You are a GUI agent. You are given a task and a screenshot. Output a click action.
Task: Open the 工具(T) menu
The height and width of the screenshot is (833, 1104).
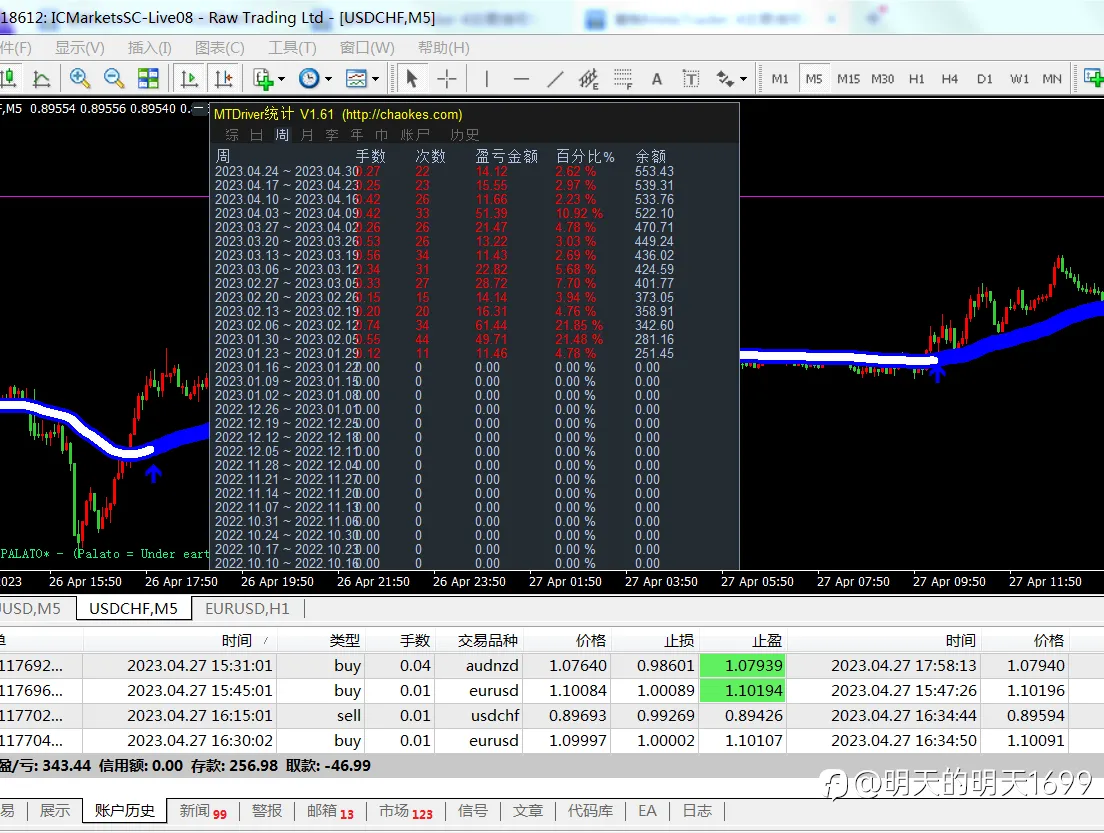[x=292, y=48]
